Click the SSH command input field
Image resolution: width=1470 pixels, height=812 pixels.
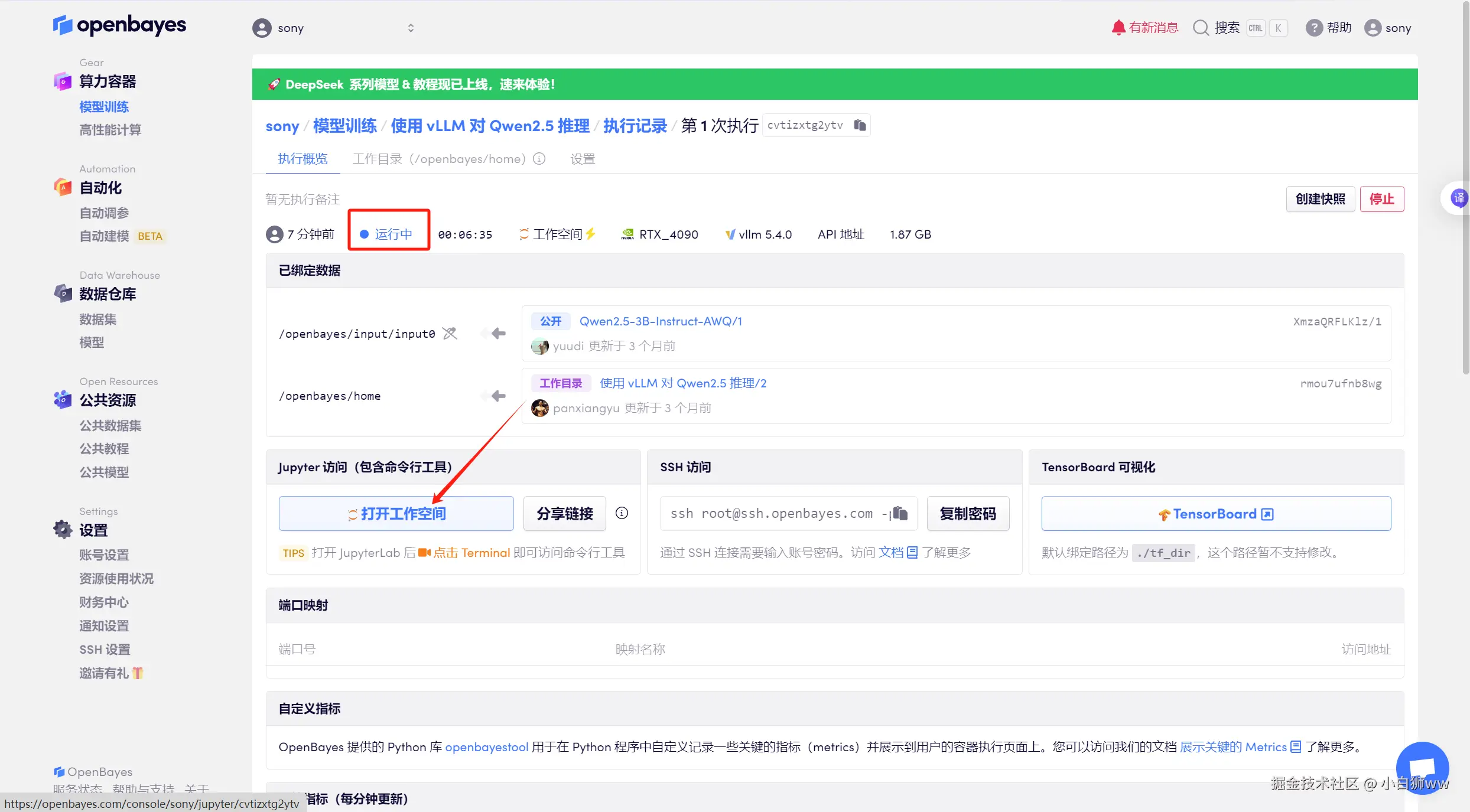point(774,514)
